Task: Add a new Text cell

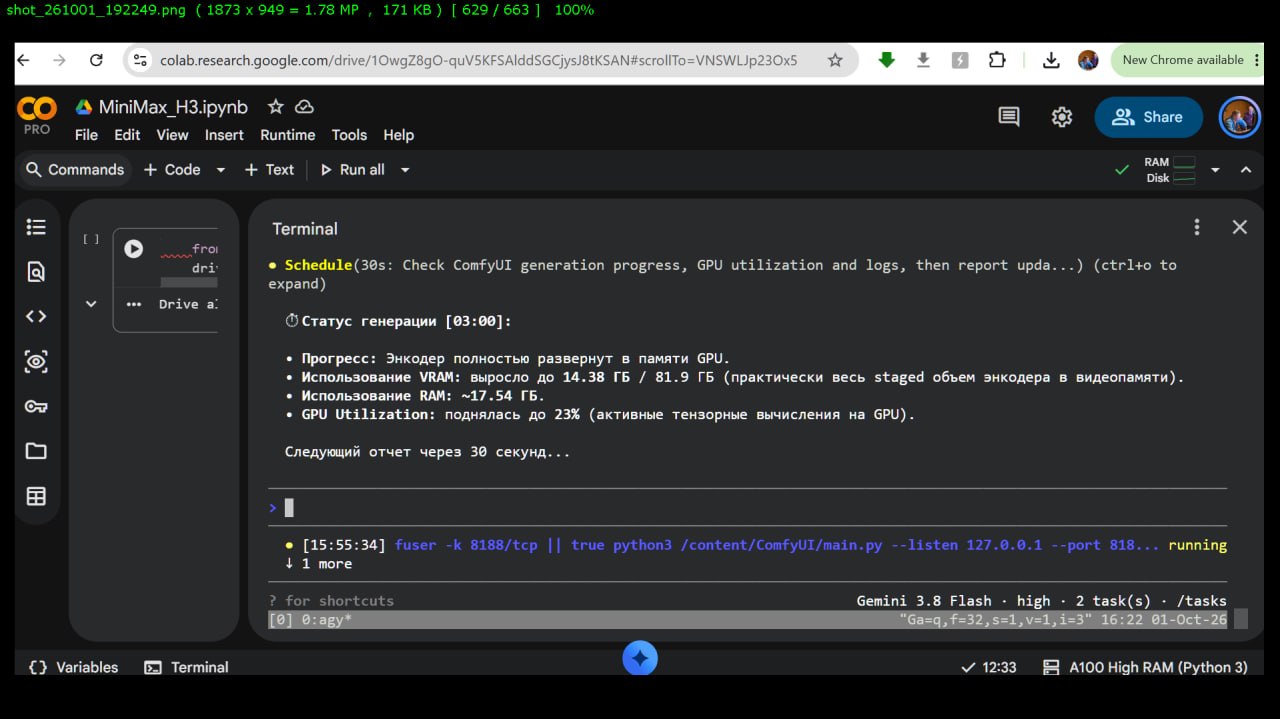Action: tap(269, 170)
